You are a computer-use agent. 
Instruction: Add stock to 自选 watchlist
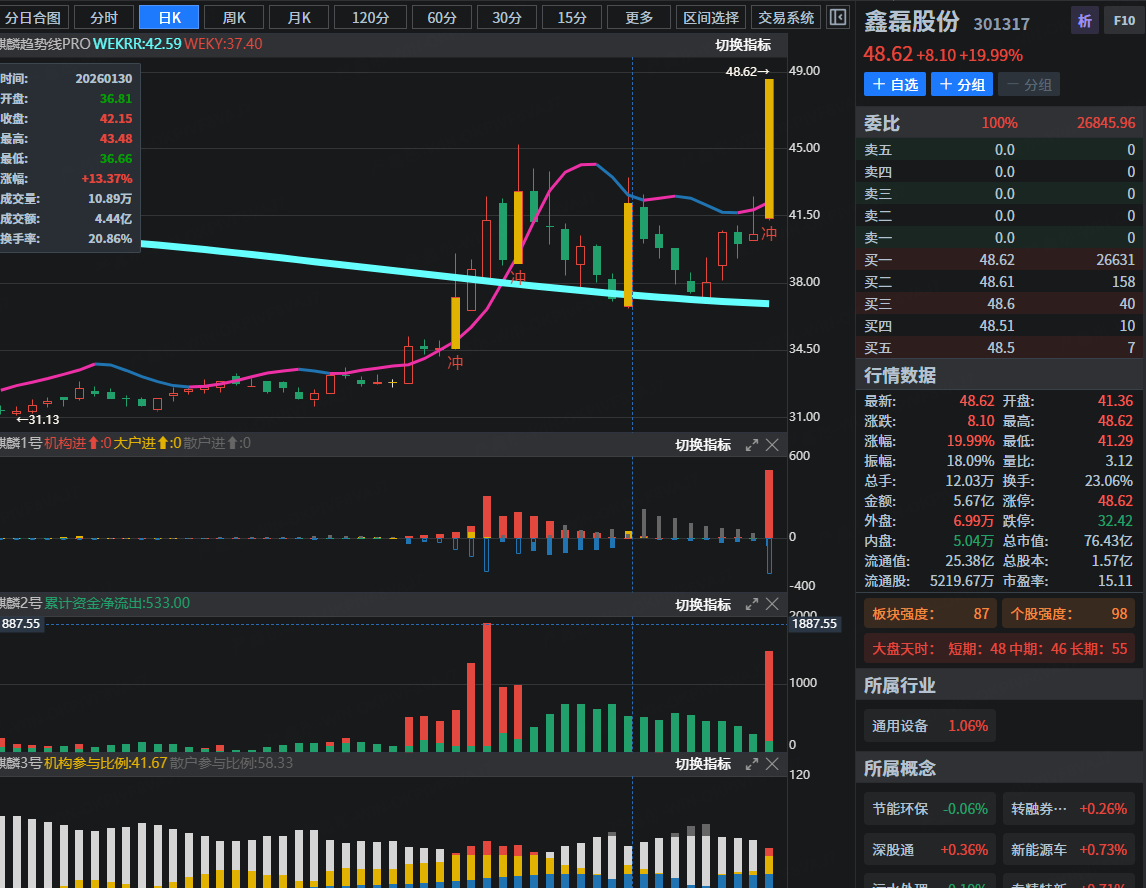point(895,85)
